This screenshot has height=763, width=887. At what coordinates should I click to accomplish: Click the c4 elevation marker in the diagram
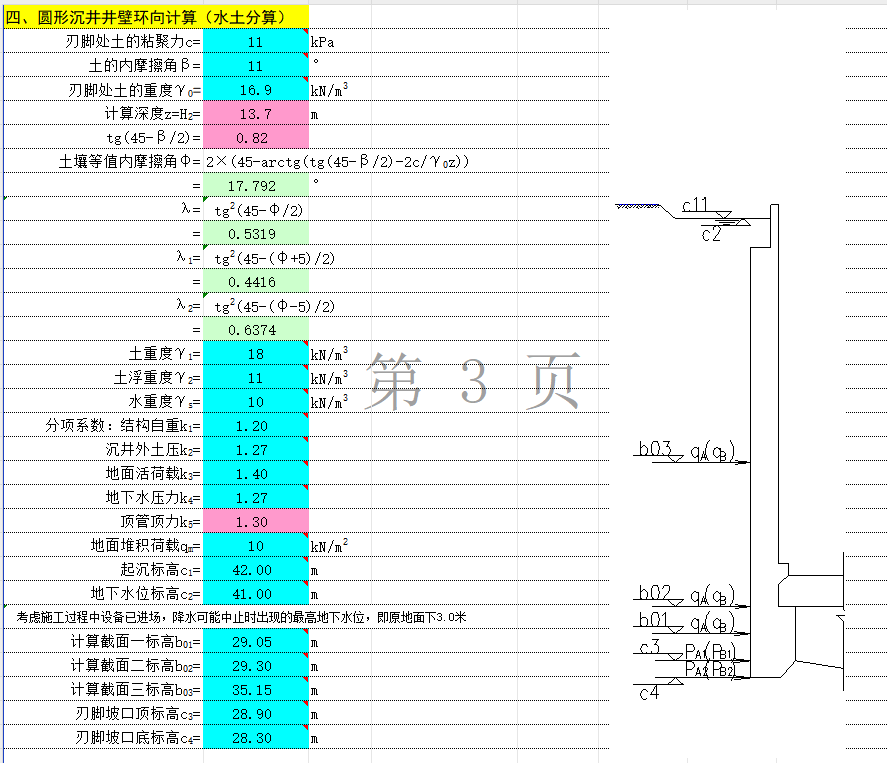click(649, 693)
